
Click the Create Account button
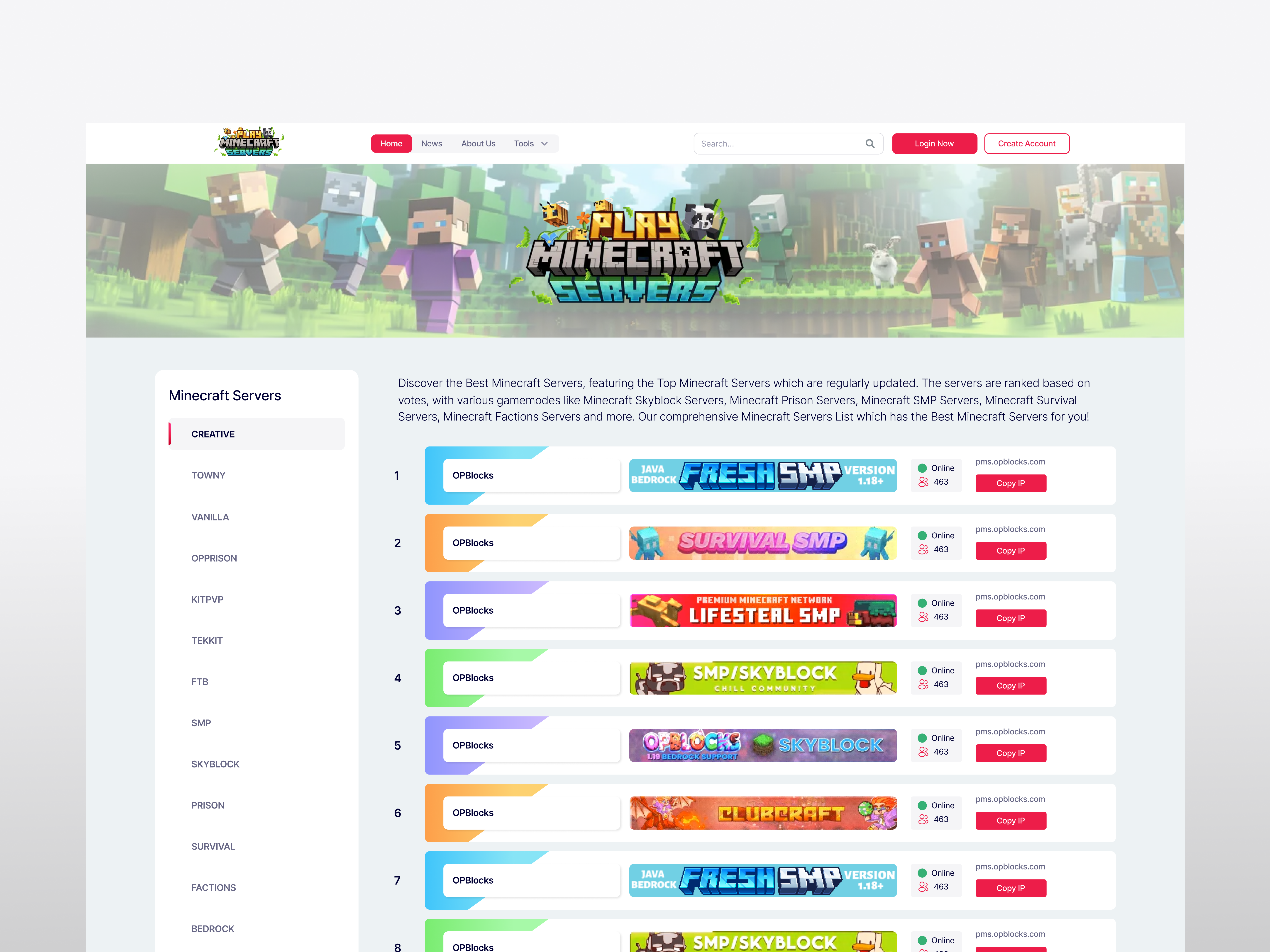[x=1027, y=143]
